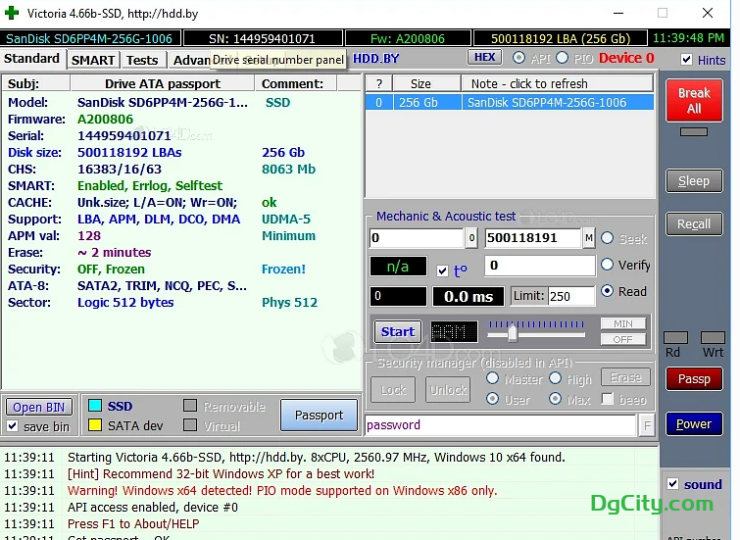740x540 pixels.
Task: Choose the PIO access mode radio
Action: (x=562, y=58)
